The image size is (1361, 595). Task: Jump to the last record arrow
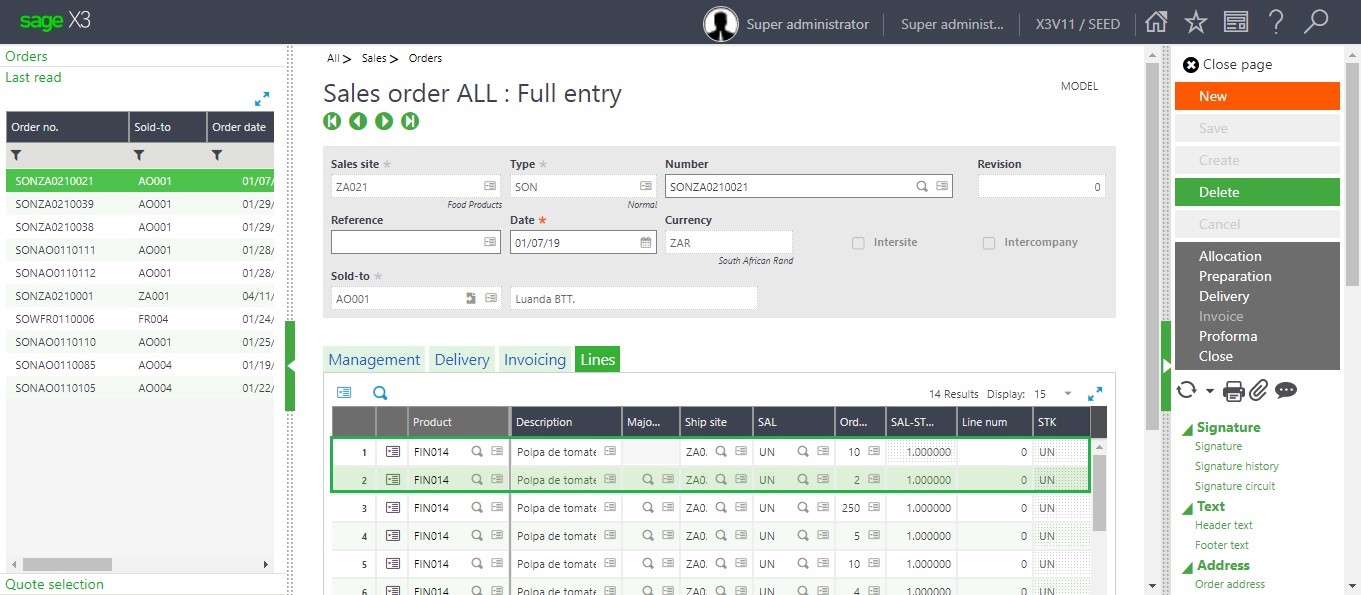pos(410,121)
